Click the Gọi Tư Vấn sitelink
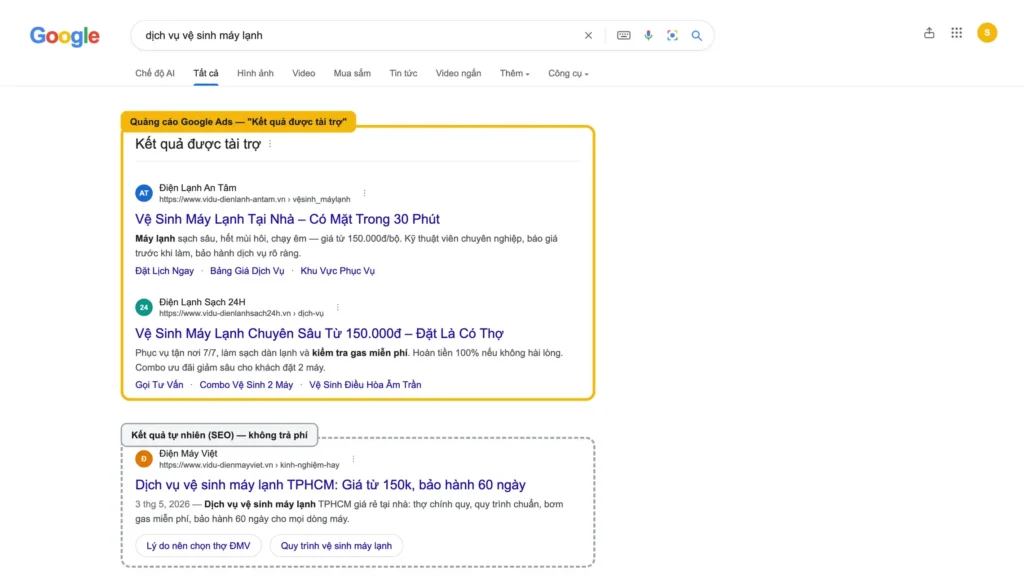 click(159, 385)
